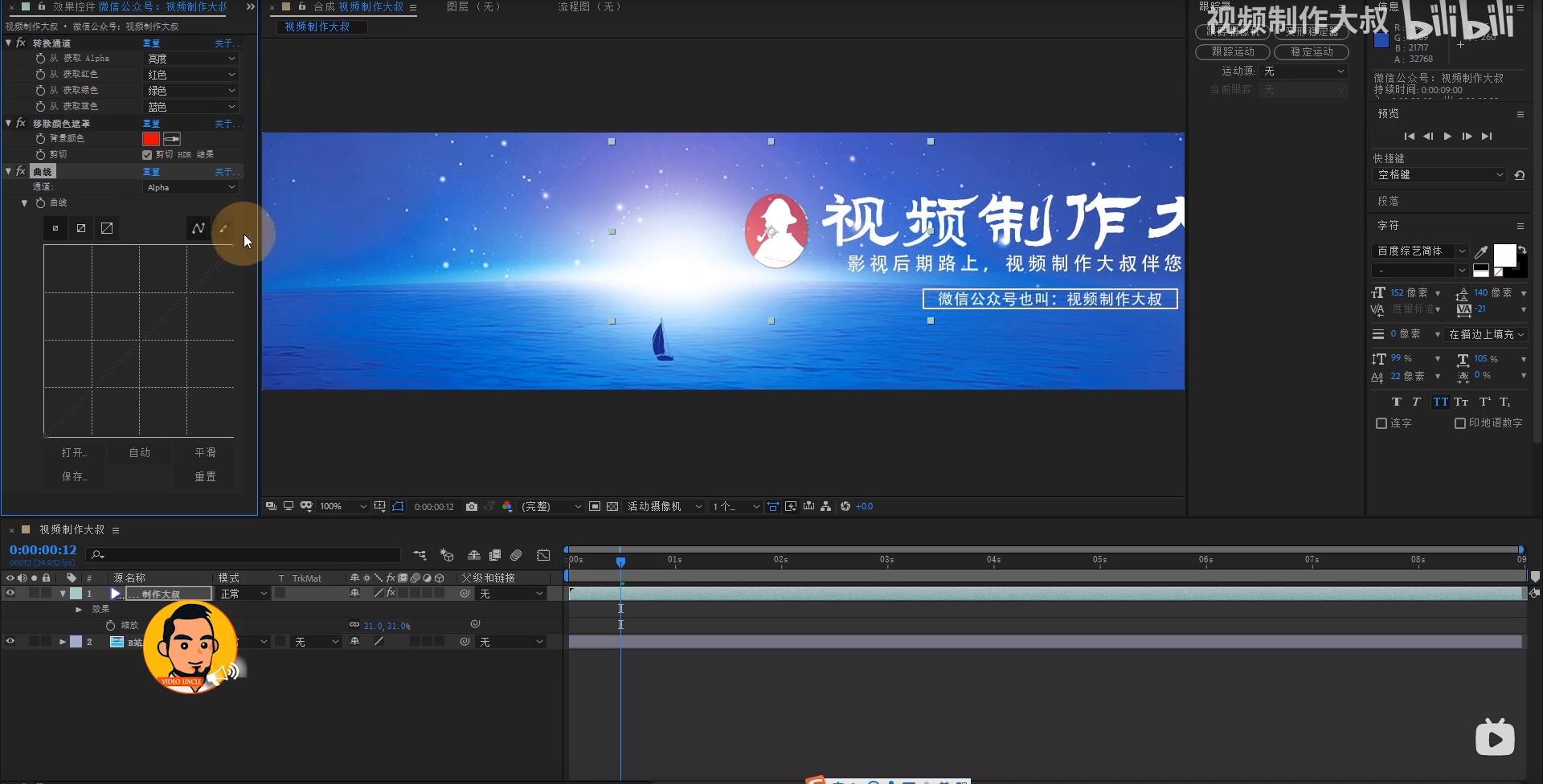Screen dimensions: 1543x784
Task: Apply faux bold in Character panel
Action: coord(1396,402)
